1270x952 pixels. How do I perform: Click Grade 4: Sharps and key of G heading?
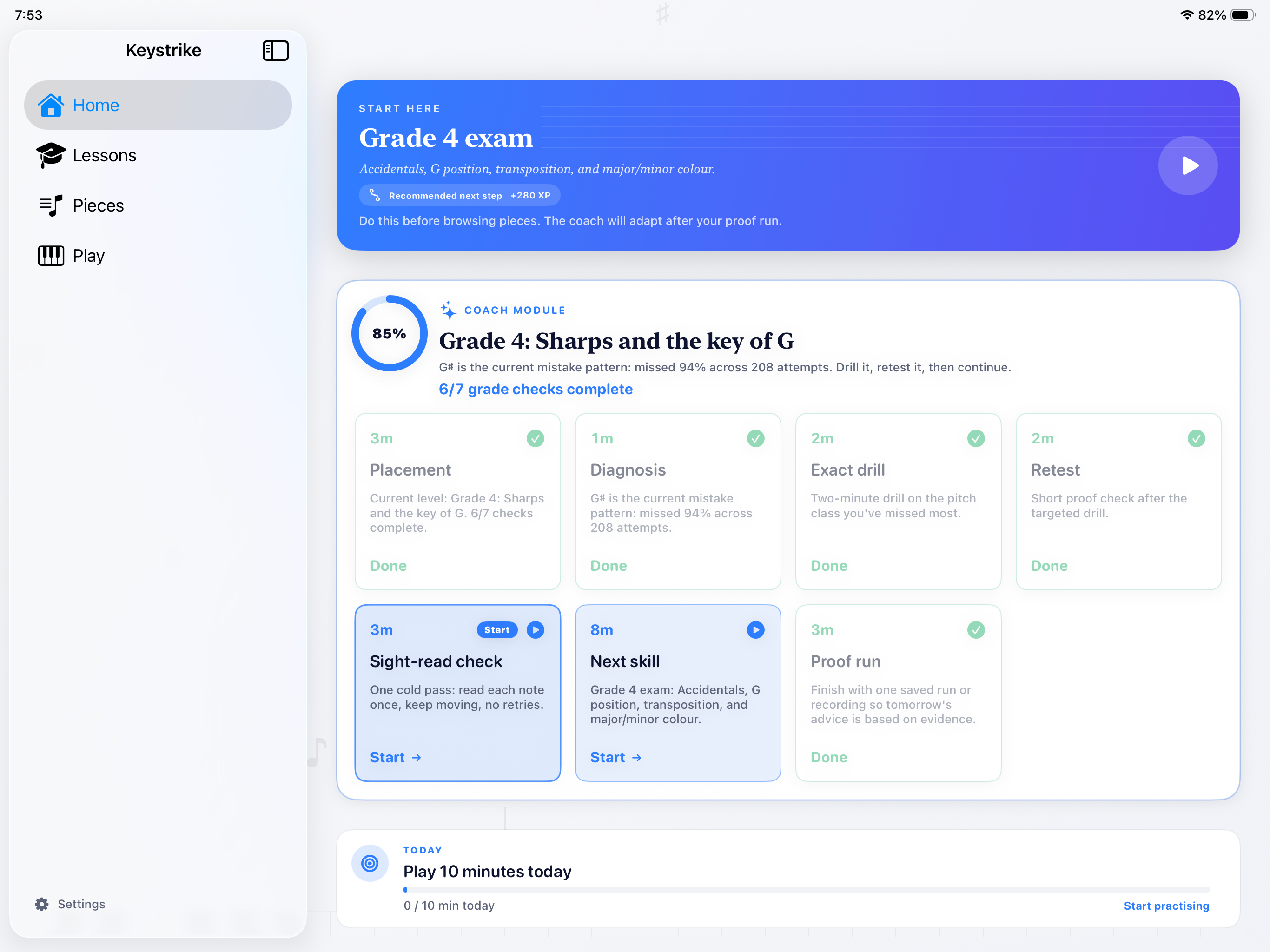(x=616, y=341)
